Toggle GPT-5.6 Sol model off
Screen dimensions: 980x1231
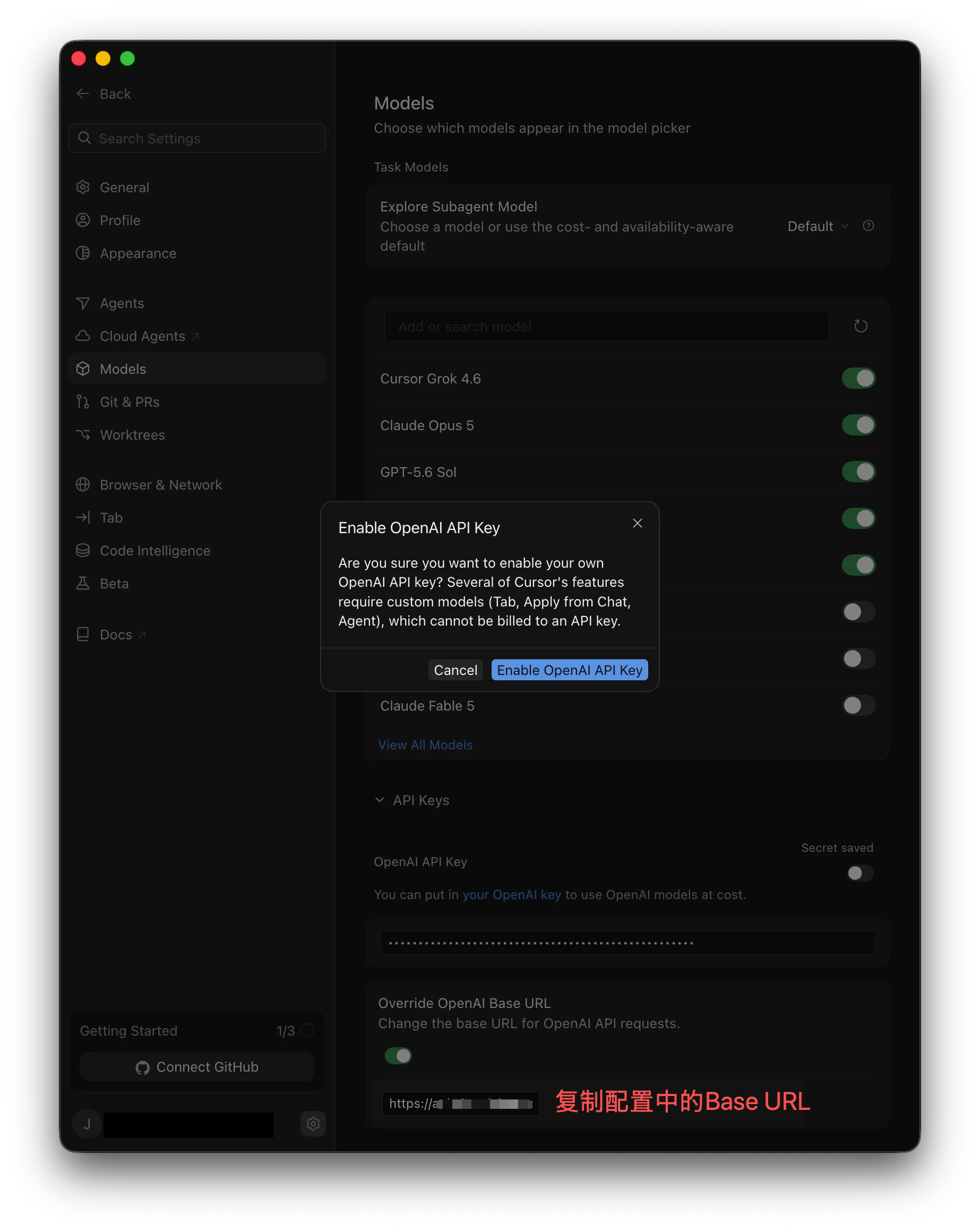858,472
